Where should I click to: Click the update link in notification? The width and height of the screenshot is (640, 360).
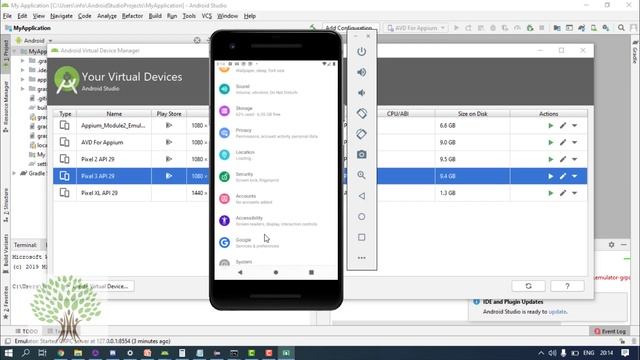[x=557, y=311]
